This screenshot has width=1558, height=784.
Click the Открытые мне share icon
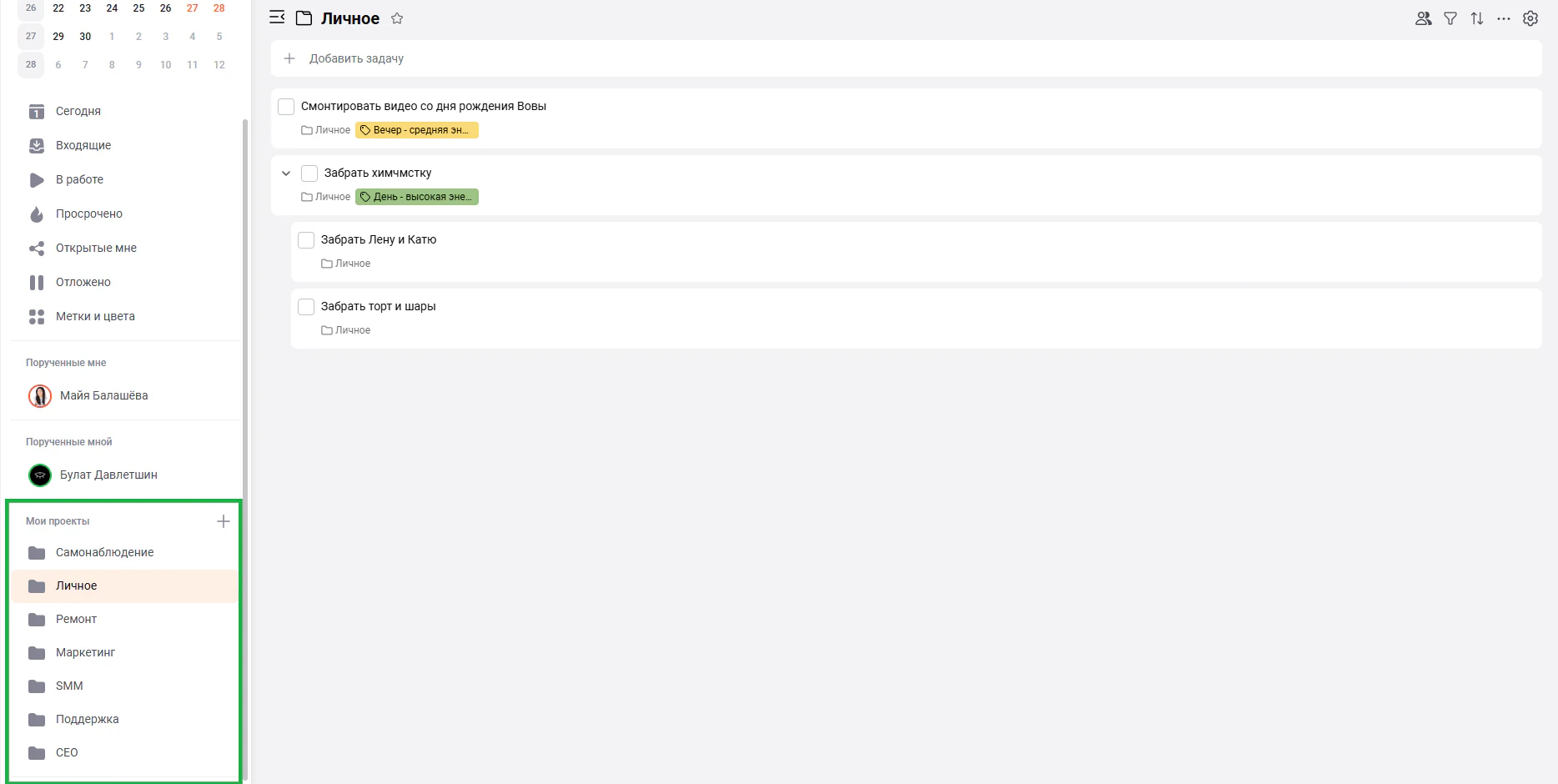[x=37, y=248]
